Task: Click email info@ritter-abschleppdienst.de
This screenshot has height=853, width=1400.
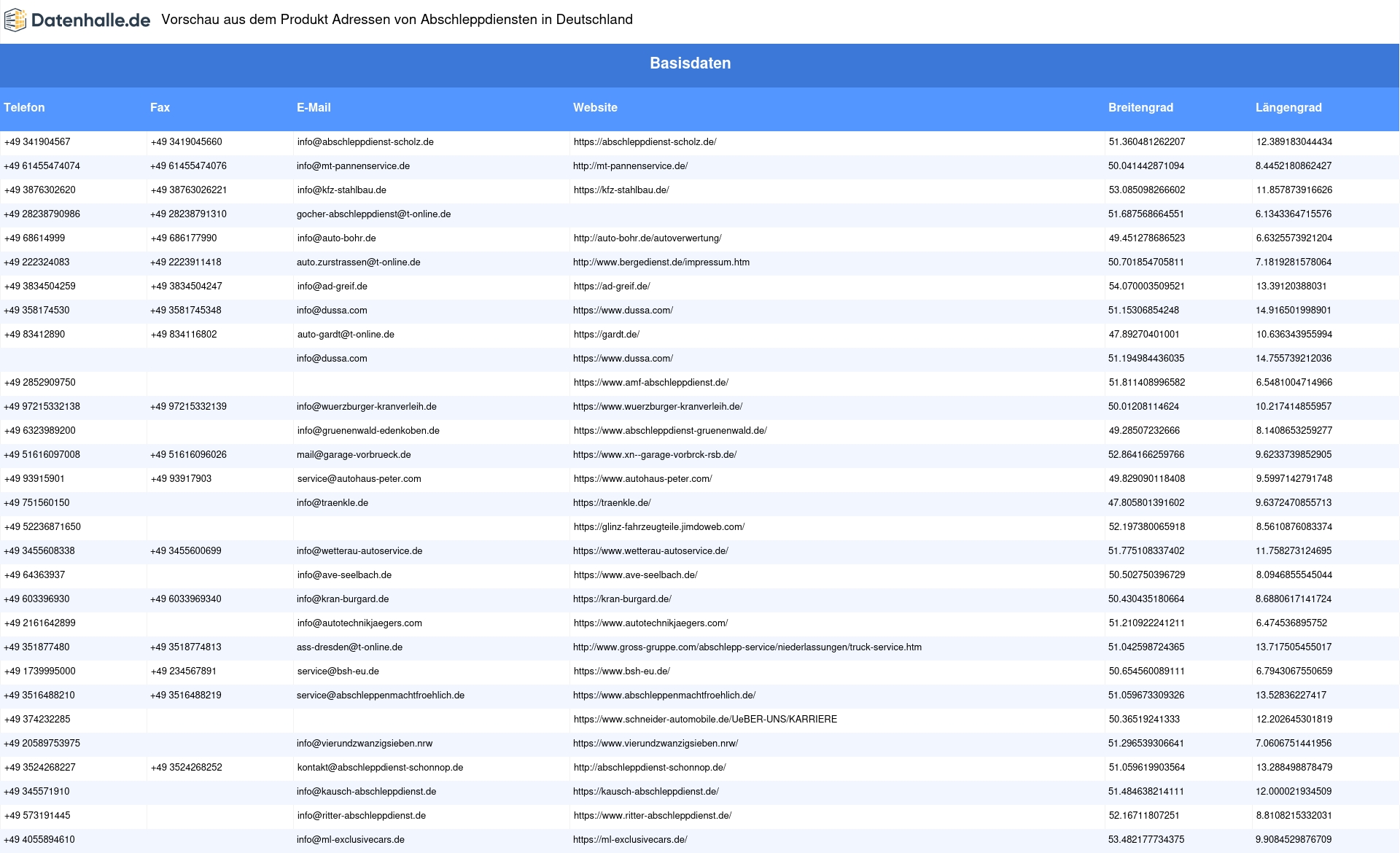Action: point(362,816)
